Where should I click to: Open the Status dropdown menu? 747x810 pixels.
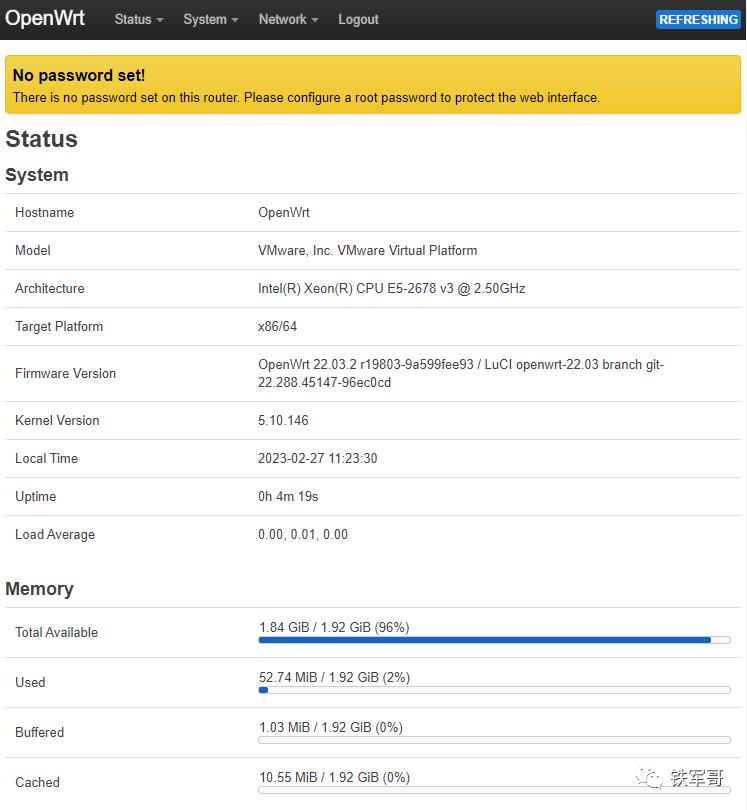(138, 20)
